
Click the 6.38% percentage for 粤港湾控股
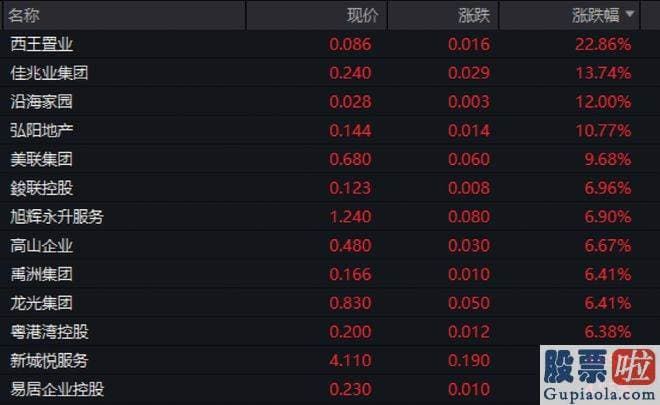608,332
